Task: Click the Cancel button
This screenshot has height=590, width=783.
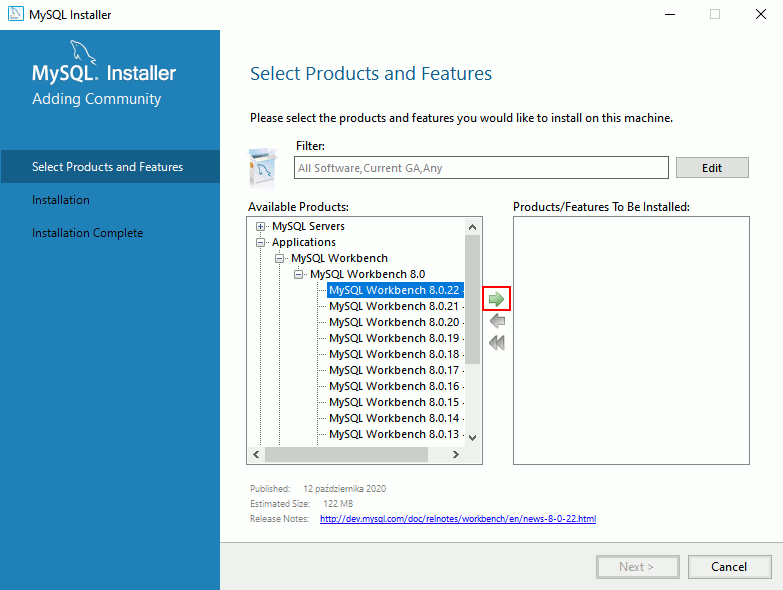Action: click(729, 567)
